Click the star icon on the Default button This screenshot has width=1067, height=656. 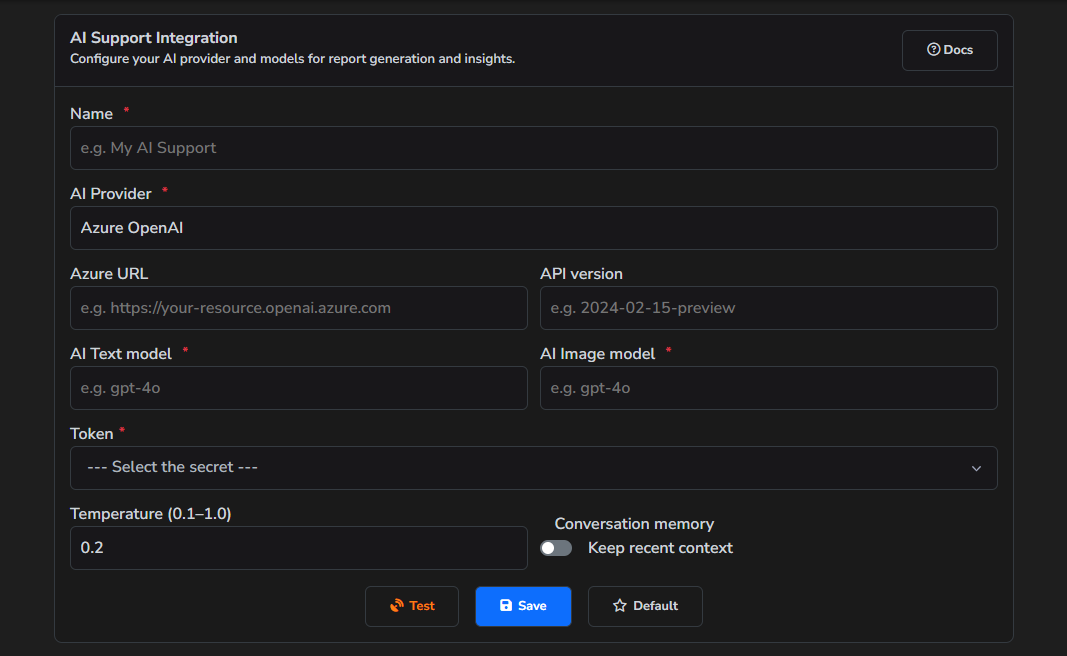tap(622, 606)
